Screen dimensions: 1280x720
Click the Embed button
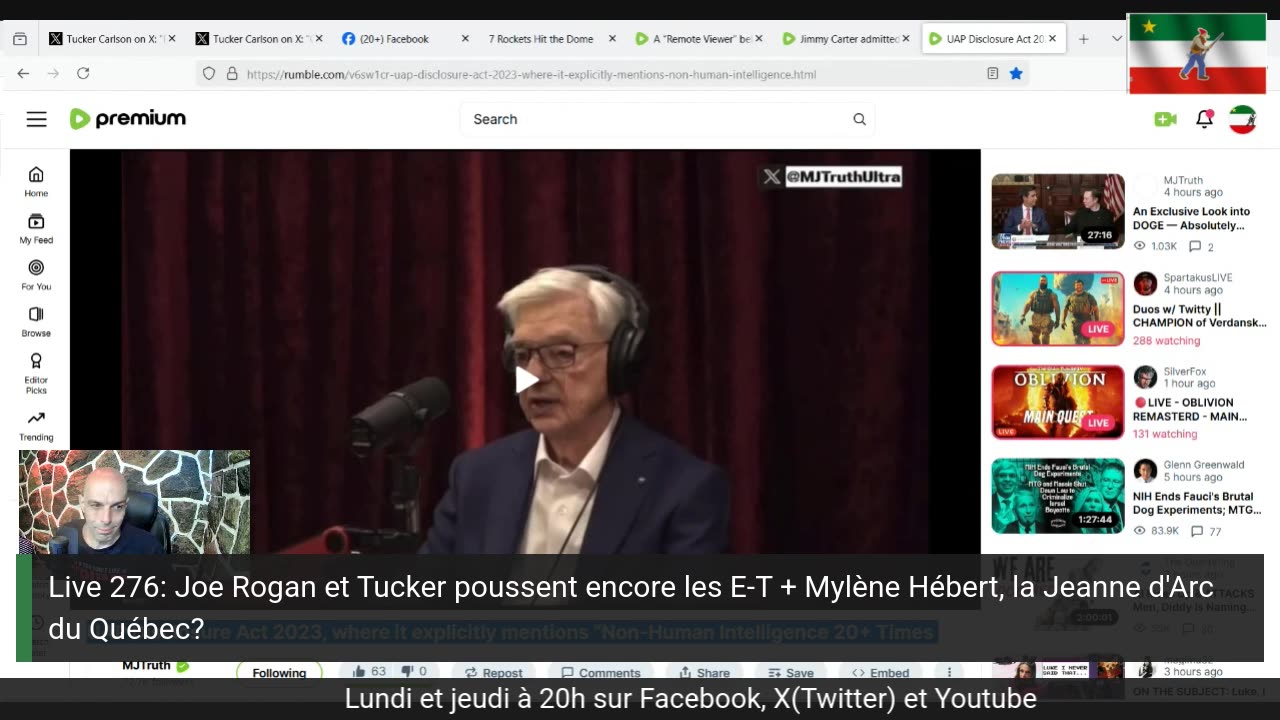880,673
